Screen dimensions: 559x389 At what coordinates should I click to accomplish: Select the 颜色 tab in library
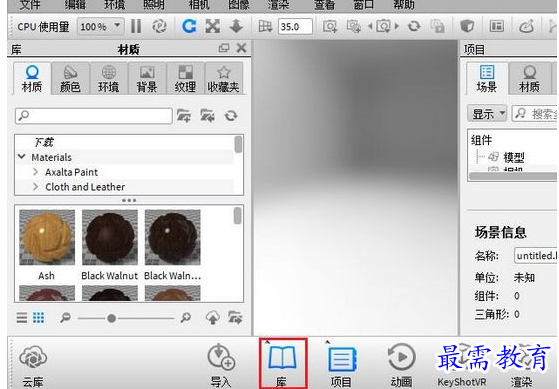pyautogui.click(x=70, y=78)
